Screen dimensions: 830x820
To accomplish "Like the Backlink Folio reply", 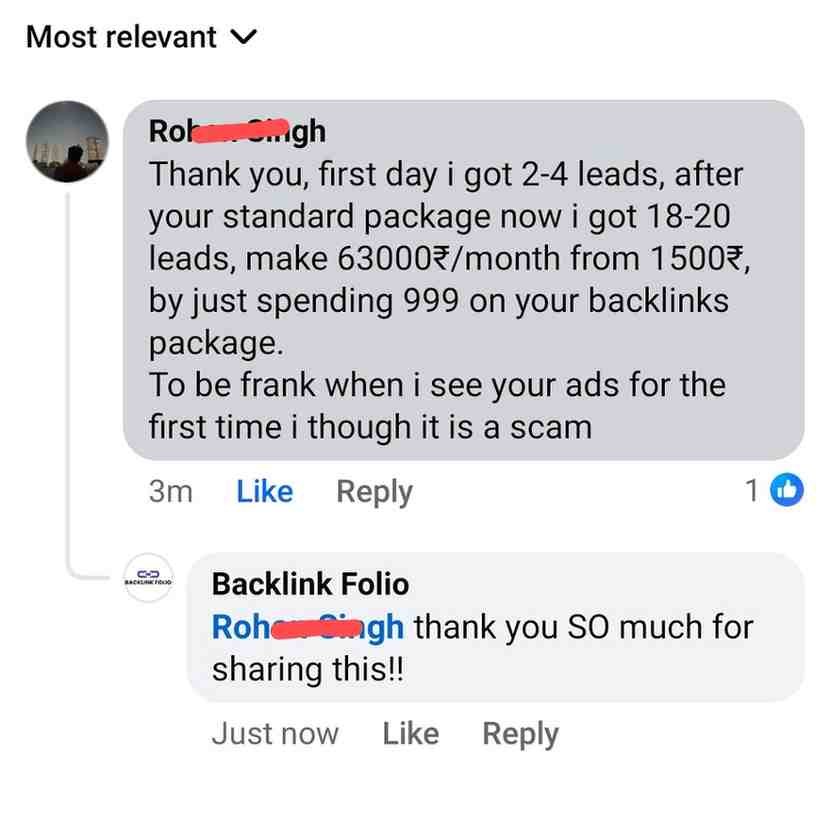I will tap(410, 733).
